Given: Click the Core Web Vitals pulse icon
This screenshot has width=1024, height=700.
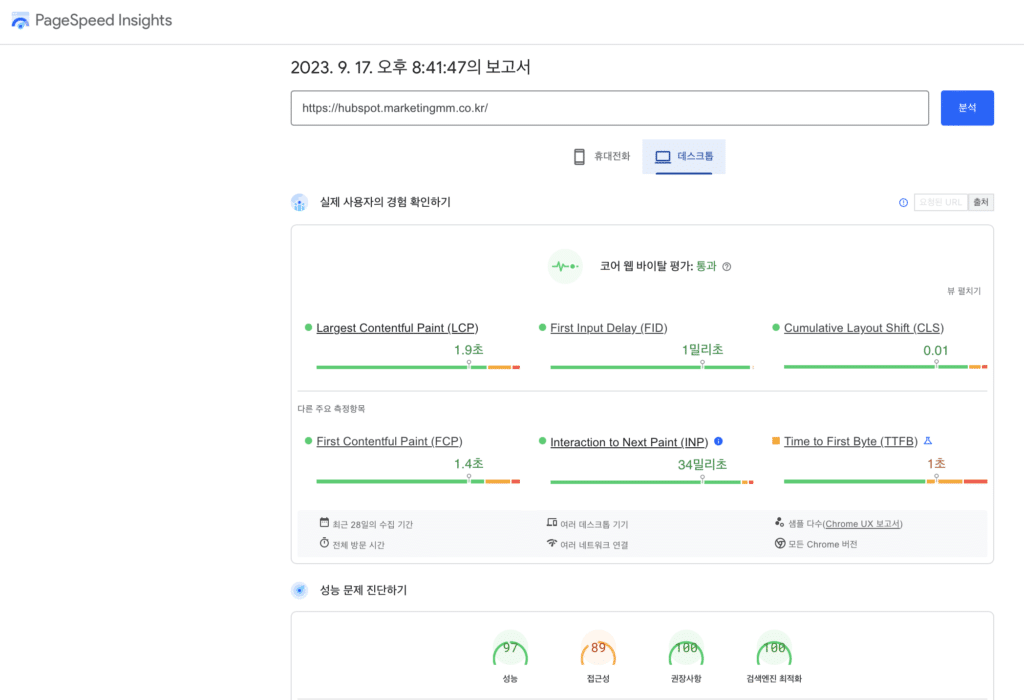Looking at the screenshot, I should tap(565, 266).
